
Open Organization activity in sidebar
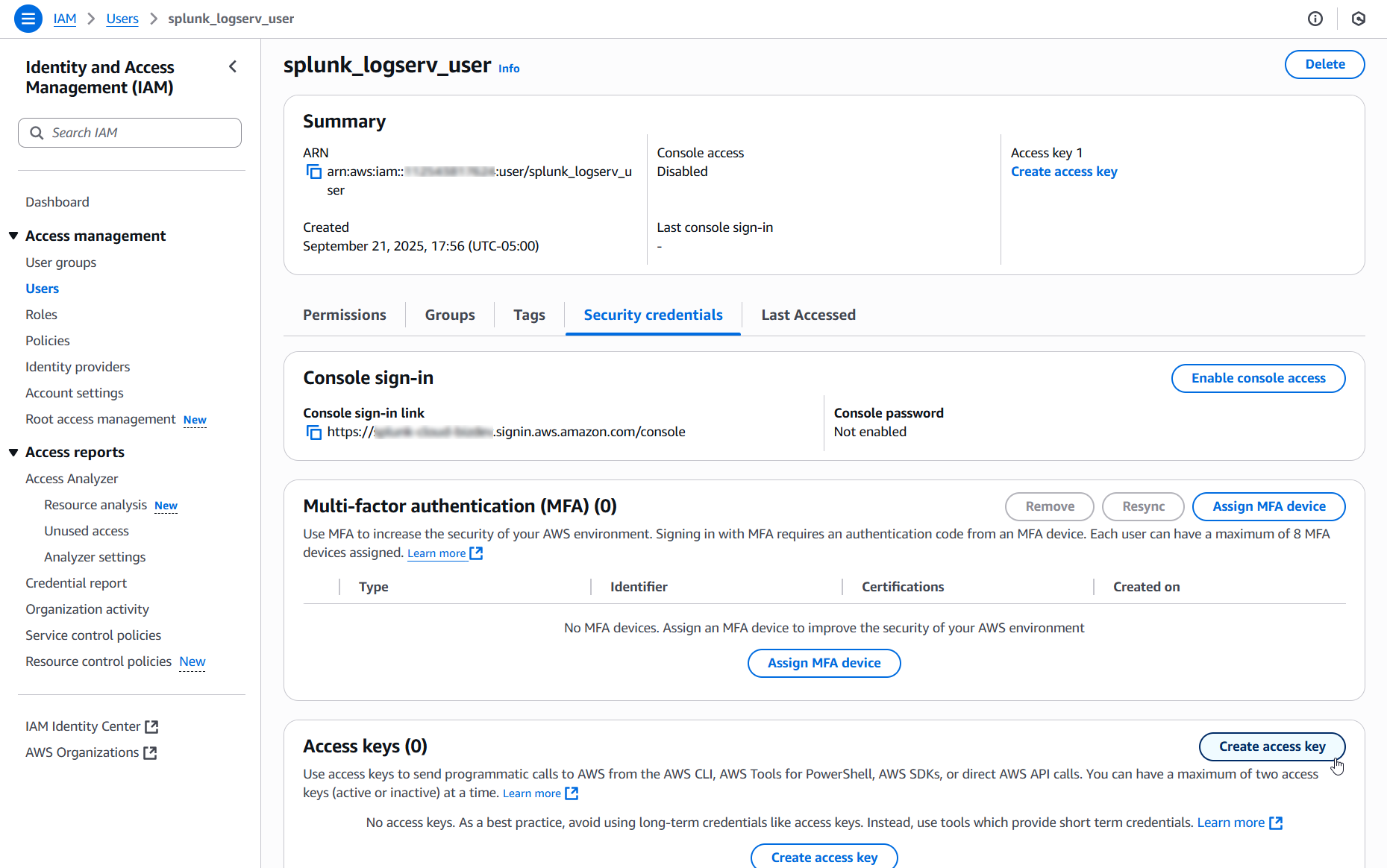click(x=87, y=609)
